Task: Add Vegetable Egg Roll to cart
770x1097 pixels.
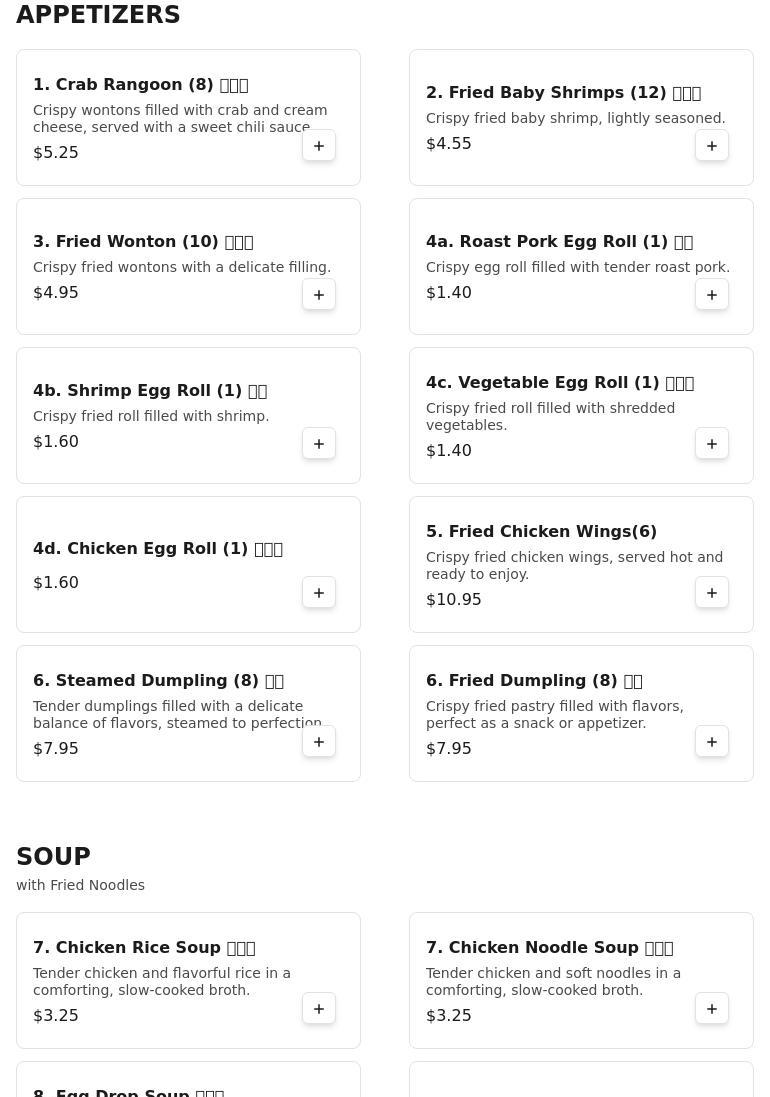Action: (x=712, y=444)
